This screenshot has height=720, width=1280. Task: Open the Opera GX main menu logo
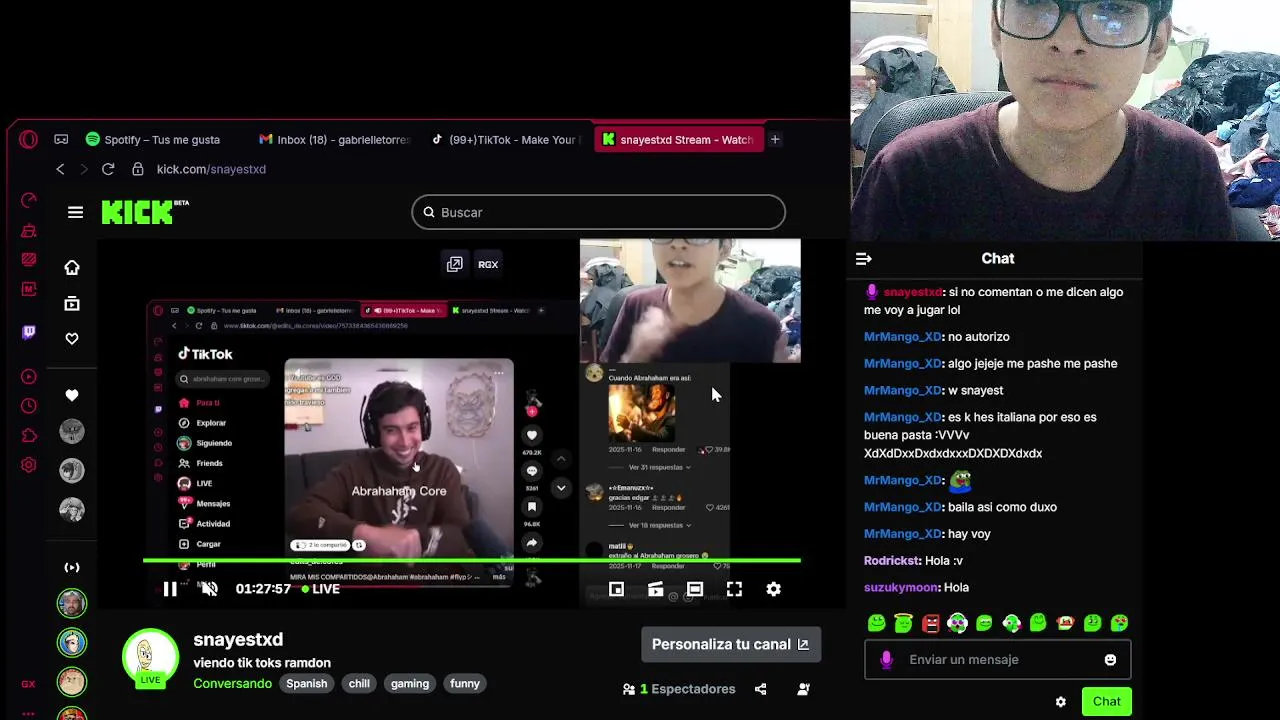point(28,140)
